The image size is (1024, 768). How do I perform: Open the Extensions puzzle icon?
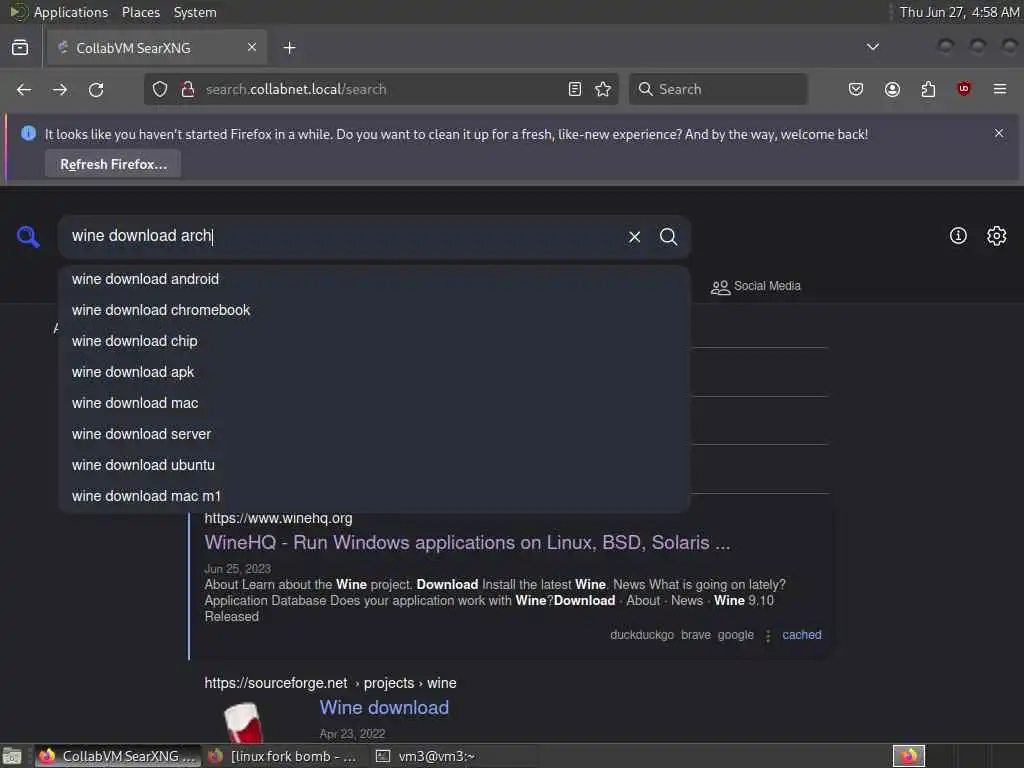928,89
